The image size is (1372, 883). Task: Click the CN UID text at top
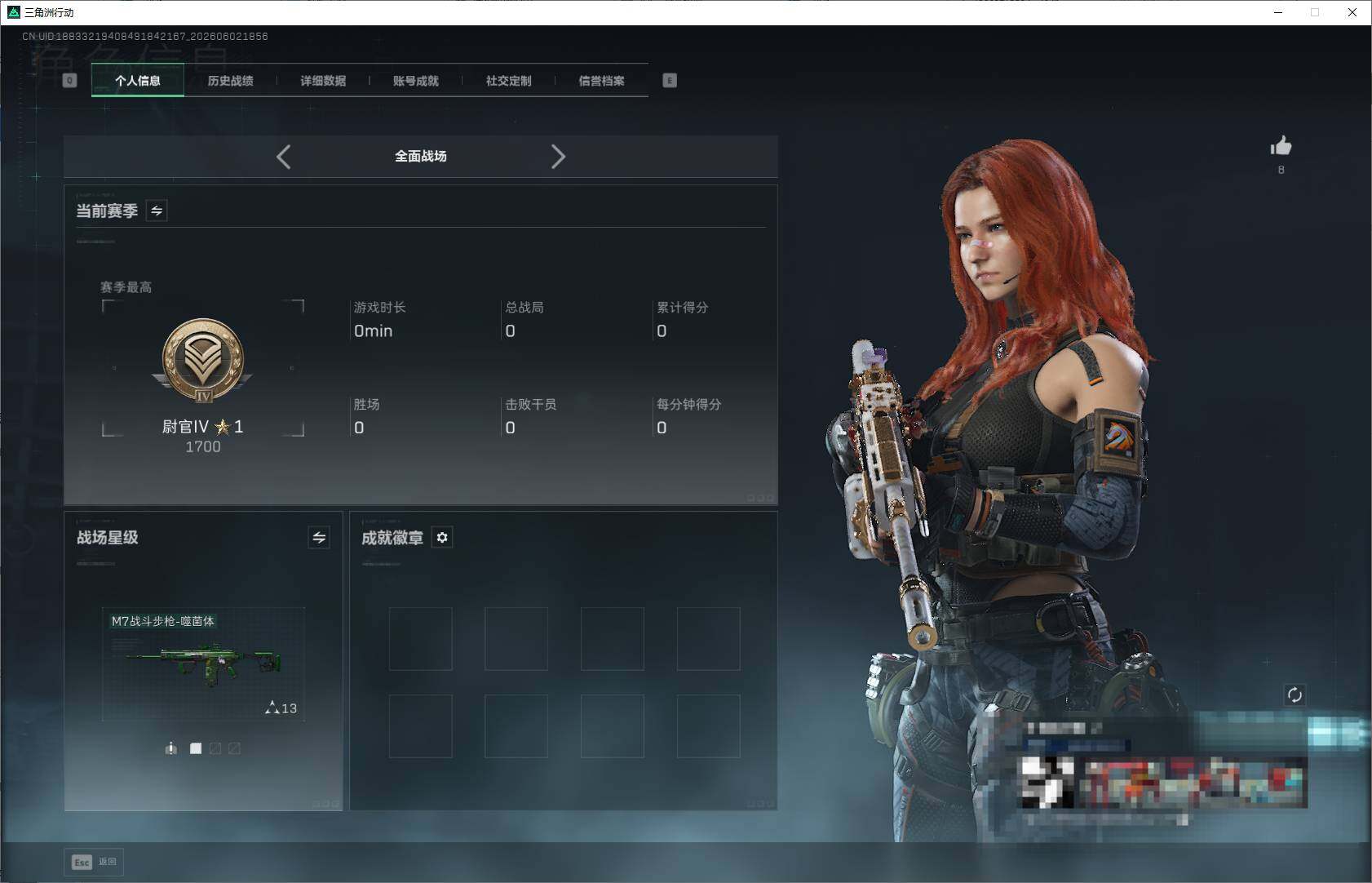click(145, 37)
